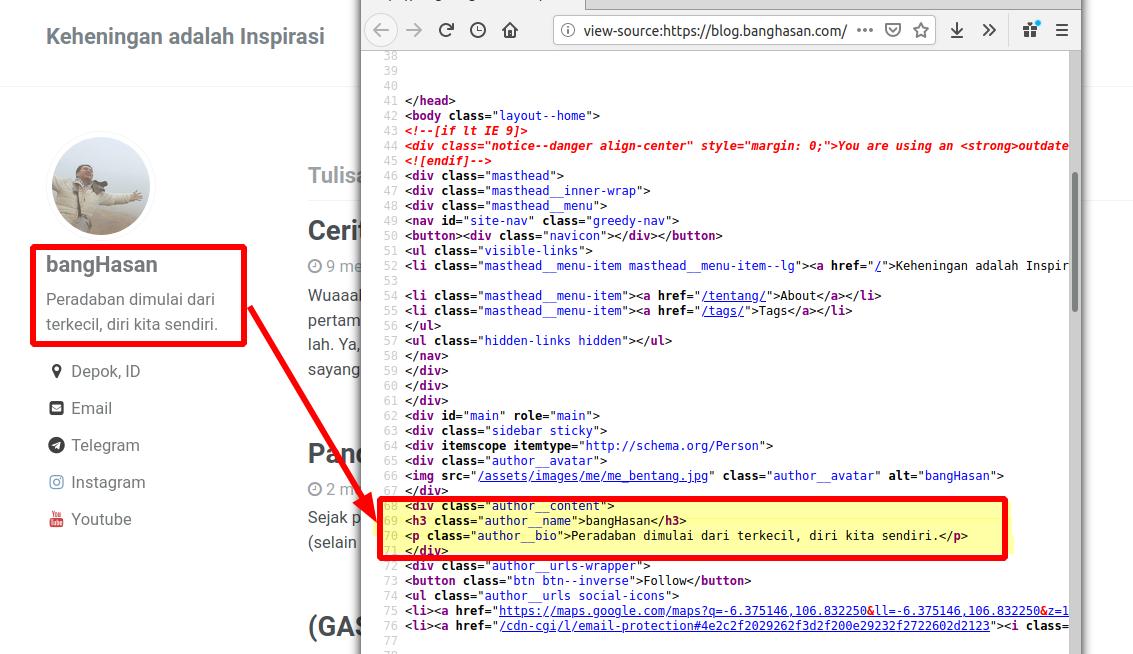
Task: Go to the browser Home page
Action: [510, 30]
